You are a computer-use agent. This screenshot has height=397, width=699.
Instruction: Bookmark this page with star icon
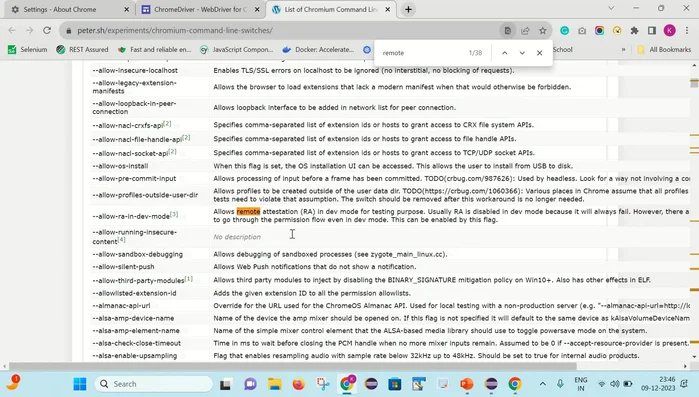coord(543,30)
